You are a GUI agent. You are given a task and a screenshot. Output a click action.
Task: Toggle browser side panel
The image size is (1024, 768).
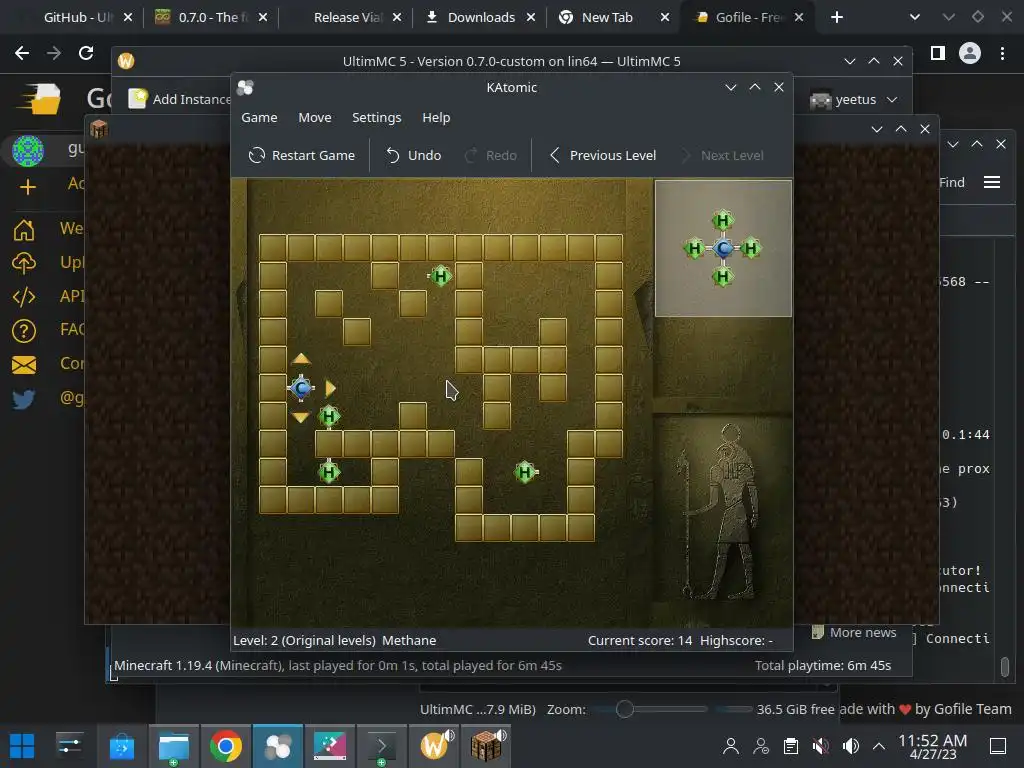pos(938,53)
